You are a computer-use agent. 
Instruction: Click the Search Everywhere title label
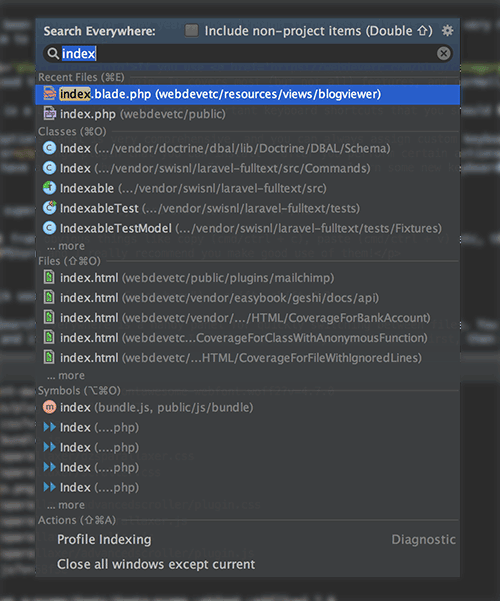tap(100, 31)
